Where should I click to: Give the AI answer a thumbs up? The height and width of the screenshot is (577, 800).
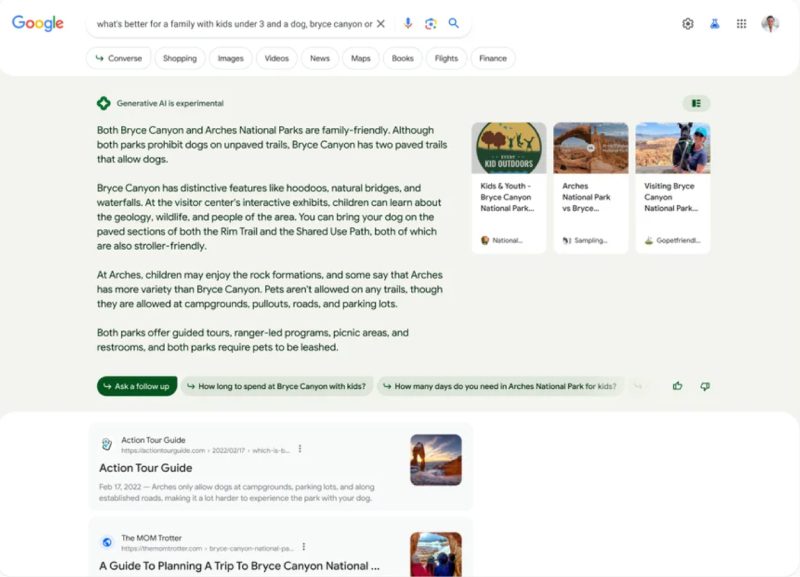(677, 385)
